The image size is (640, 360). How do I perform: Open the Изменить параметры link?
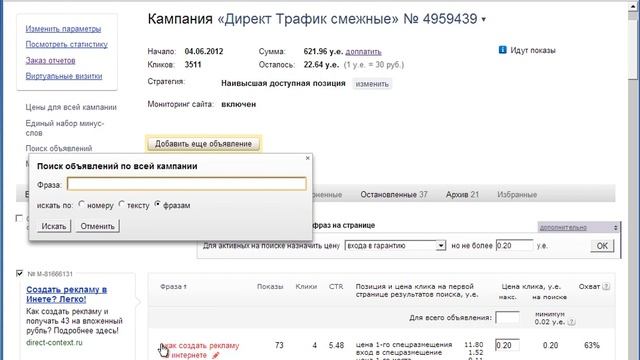63,29
